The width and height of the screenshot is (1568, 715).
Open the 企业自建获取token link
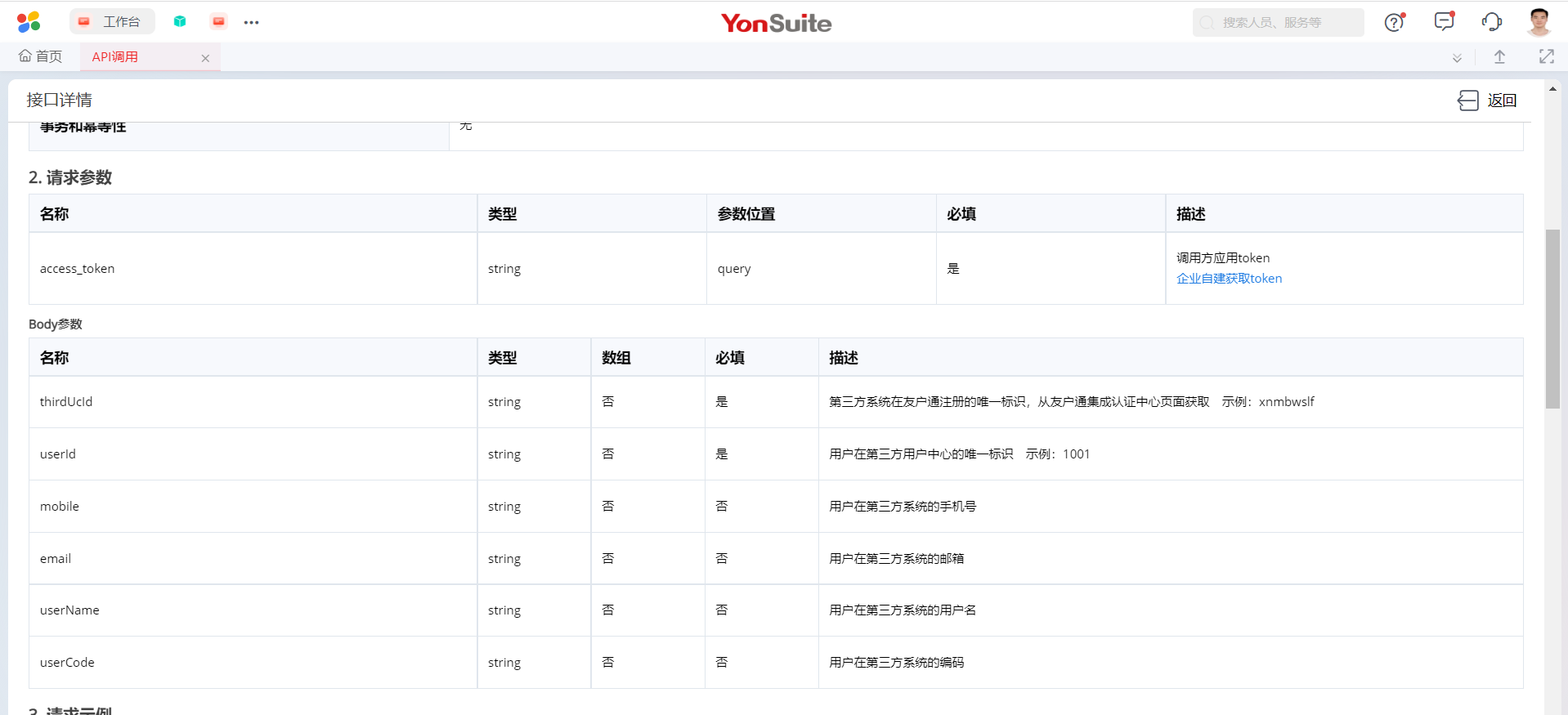point(1229,279)
